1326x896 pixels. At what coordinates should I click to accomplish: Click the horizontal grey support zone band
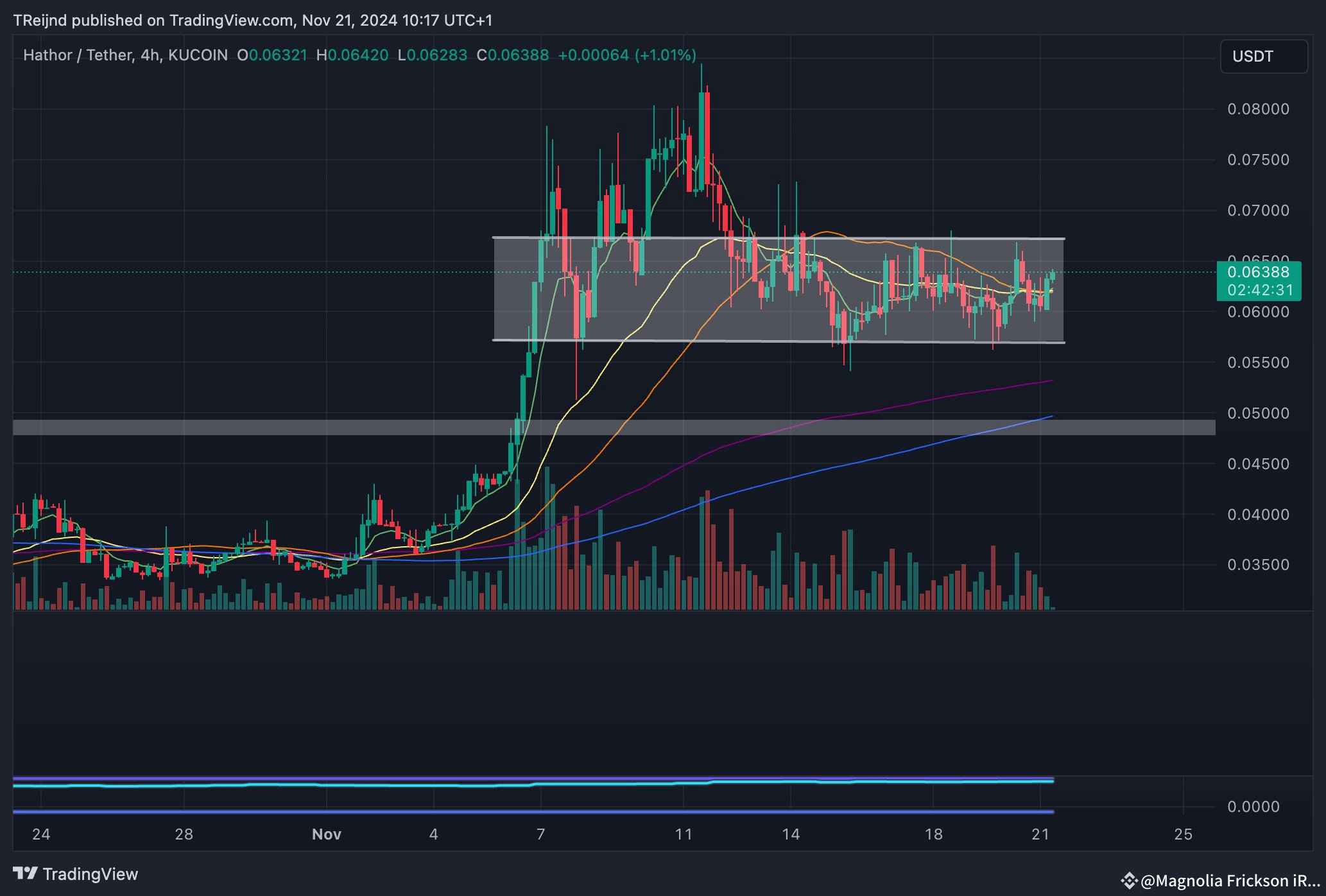click(x=614, y=427)
